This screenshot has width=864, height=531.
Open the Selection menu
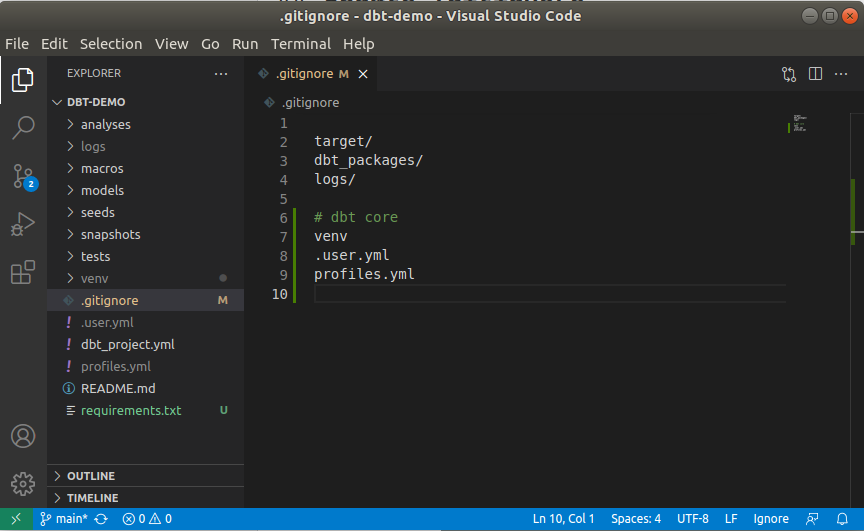(111, 44)
